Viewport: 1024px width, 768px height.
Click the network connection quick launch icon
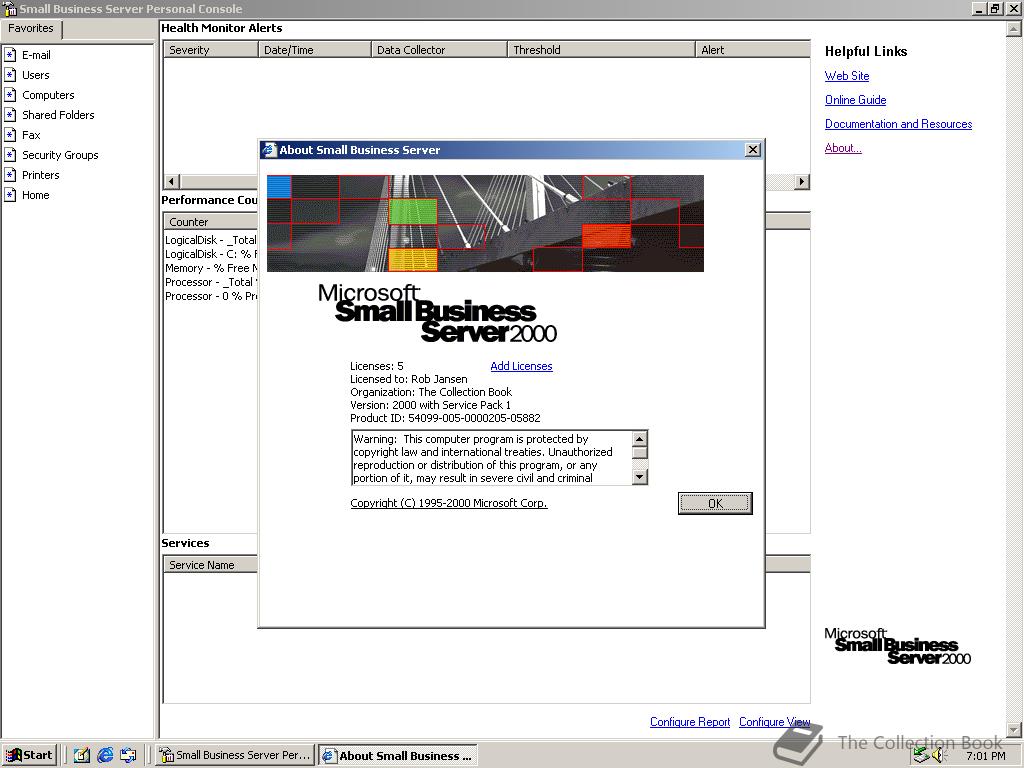click(128, 755)
